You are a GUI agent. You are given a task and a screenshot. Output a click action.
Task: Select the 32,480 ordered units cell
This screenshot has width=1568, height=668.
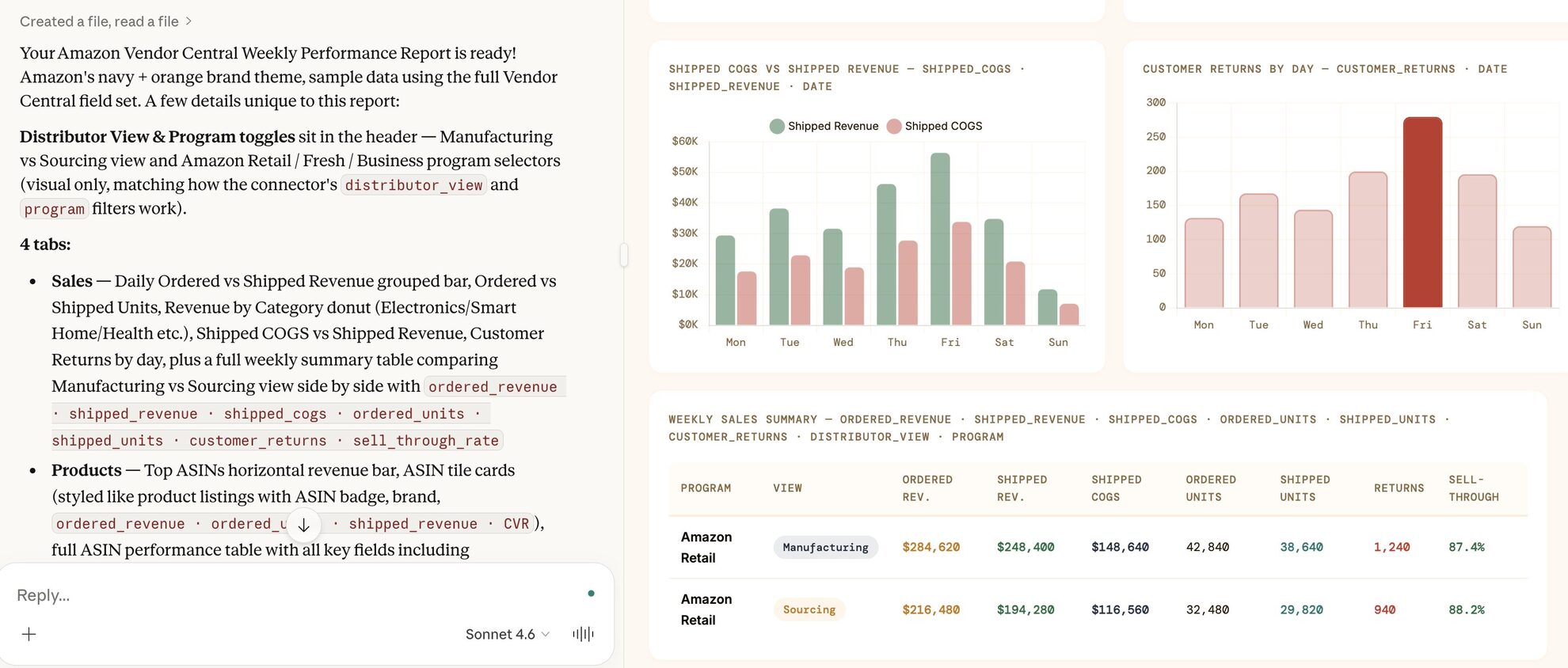tap(1208, 609)
